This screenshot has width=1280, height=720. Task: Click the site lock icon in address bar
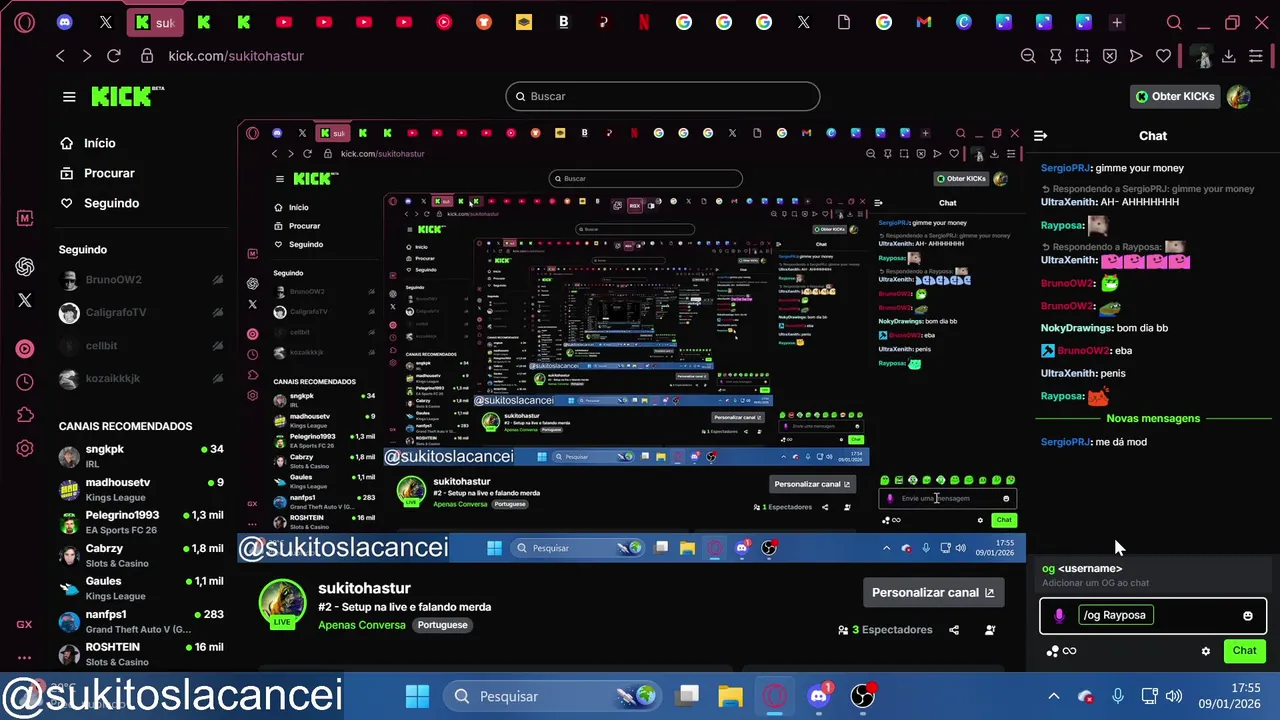click(147, 56)
